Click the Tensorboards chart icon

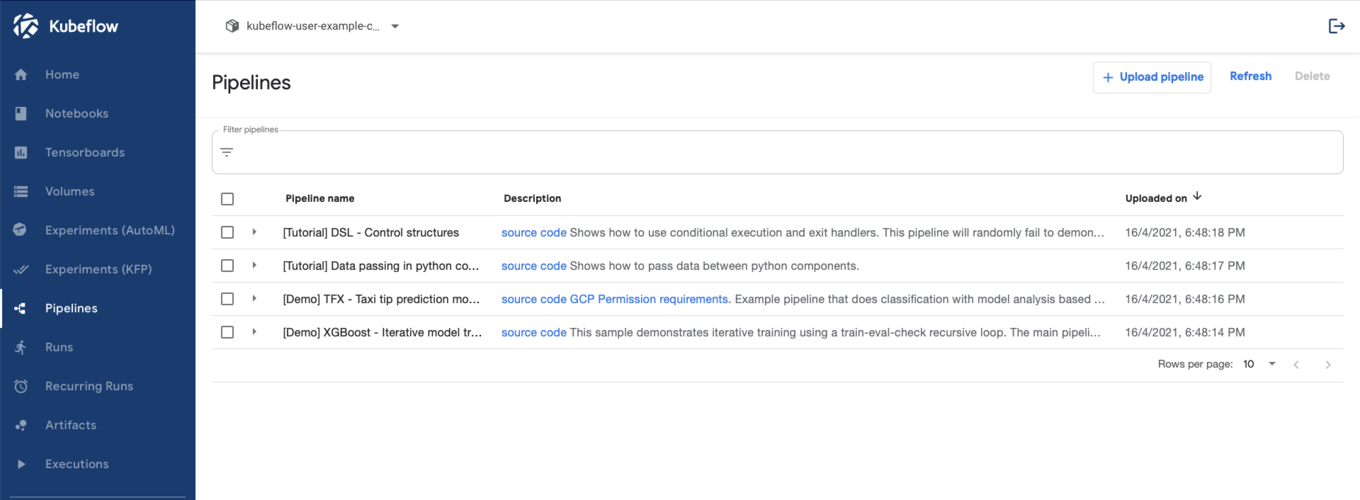coord(21,153)
